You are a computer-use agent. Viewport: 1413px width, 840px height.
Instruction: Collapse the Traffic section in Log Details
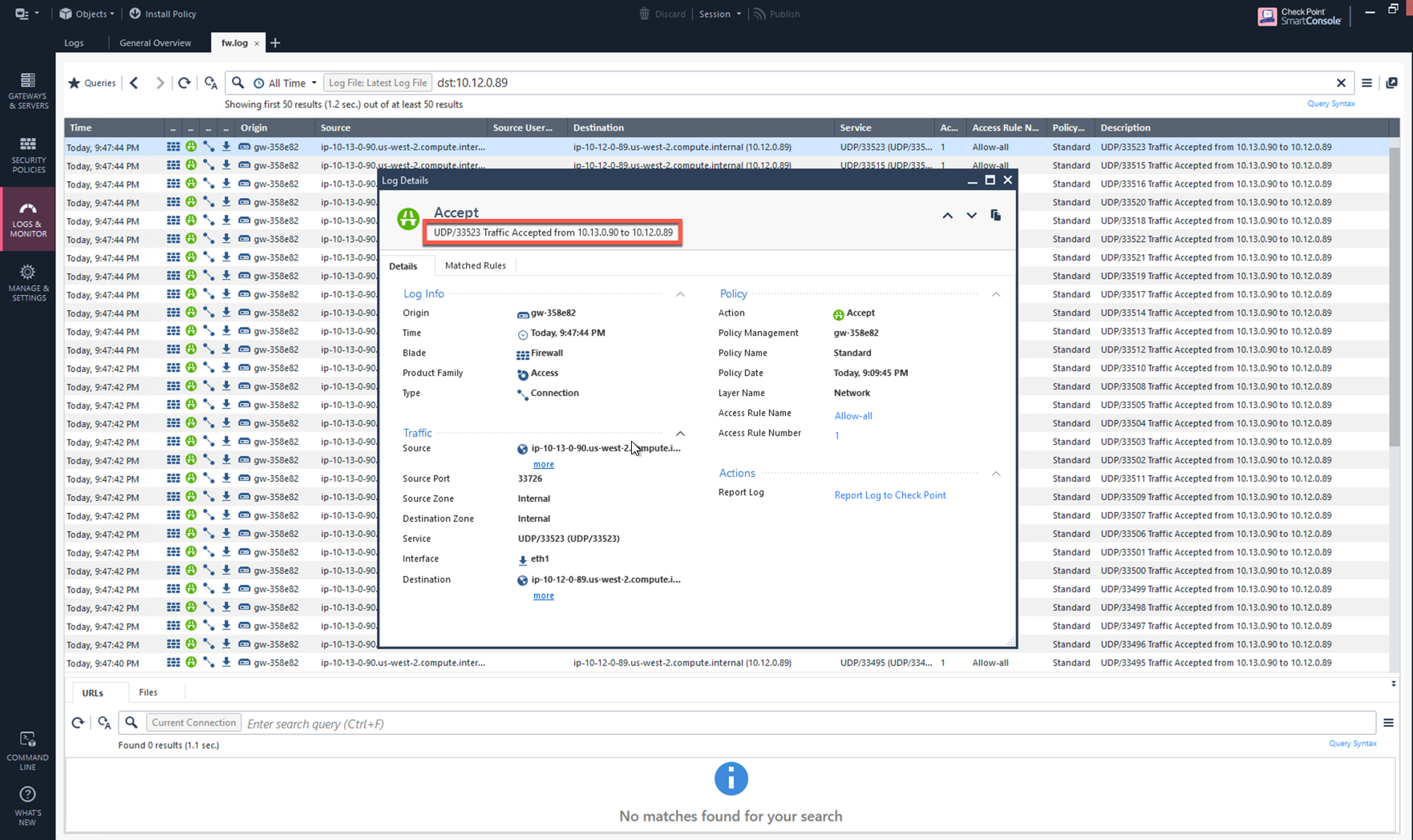pos(680,433)
